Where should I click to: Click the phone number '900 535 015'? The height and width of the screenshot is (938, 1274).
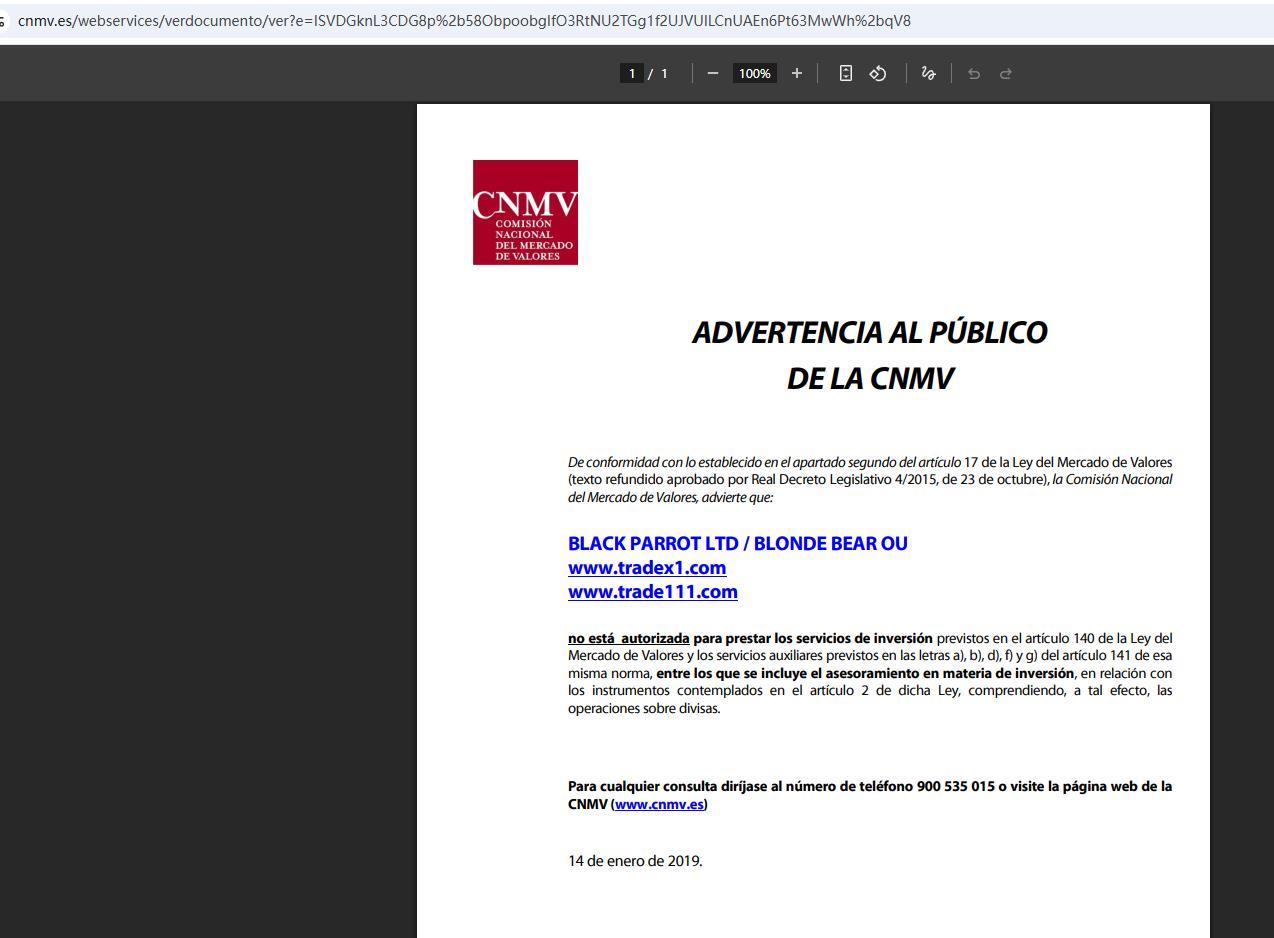pyautogui.click(x=955, y=786)
